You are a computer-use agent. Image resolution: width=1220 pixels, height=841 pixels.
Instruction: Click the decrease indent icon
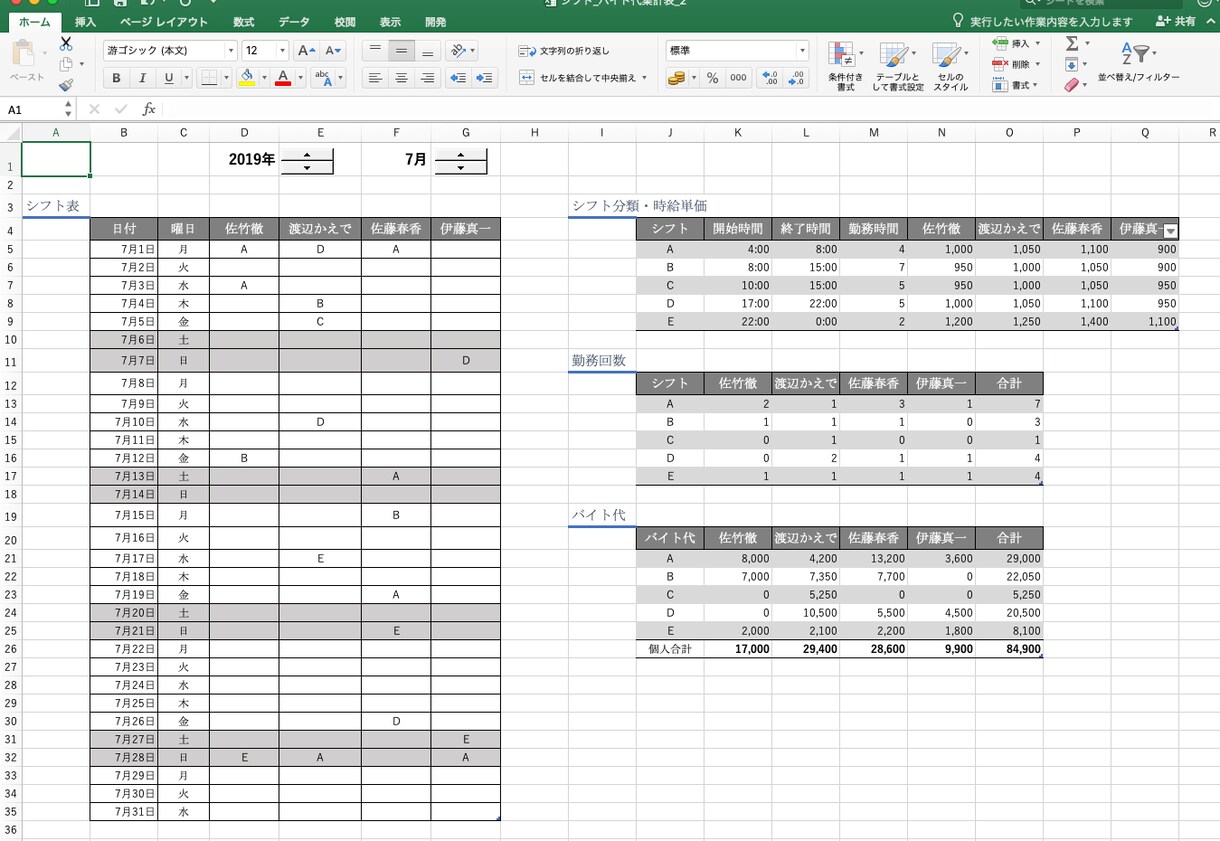pyautogui.click(x=458, y=78)
